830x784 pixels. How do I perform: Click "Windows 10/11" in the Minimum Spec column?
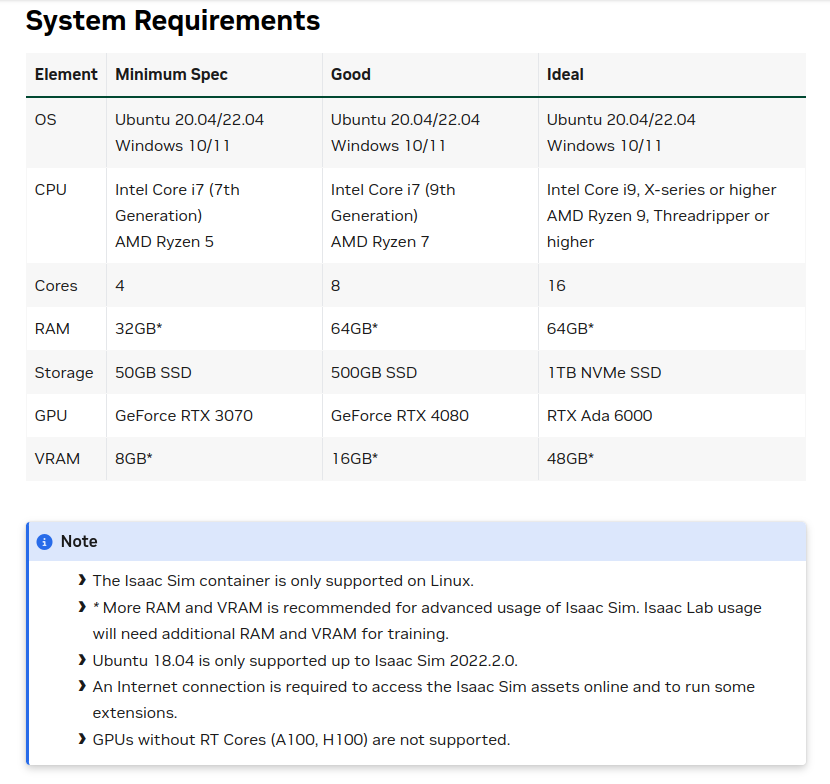(173, 146)
